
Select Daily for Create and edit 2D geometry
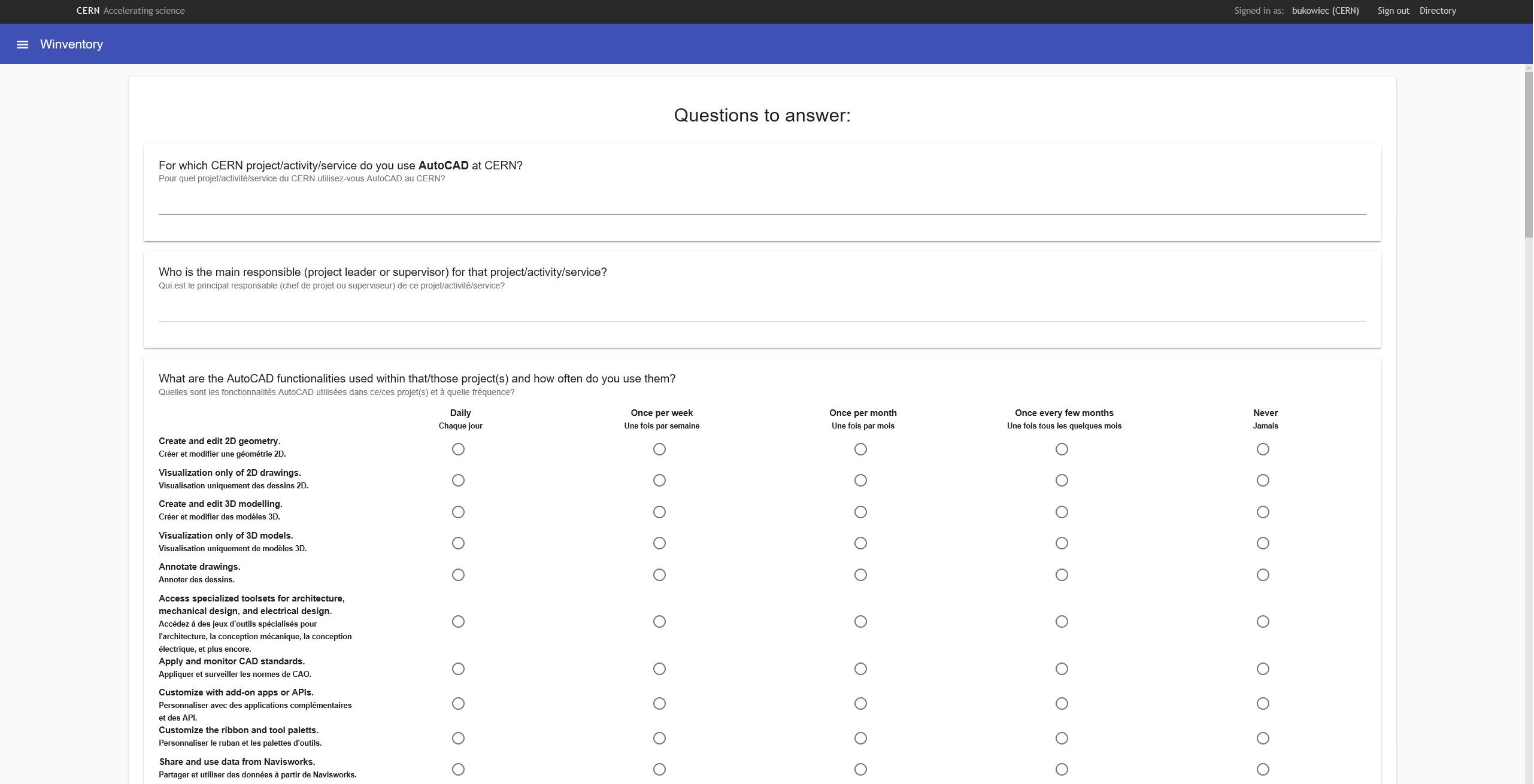coord(458,449)
